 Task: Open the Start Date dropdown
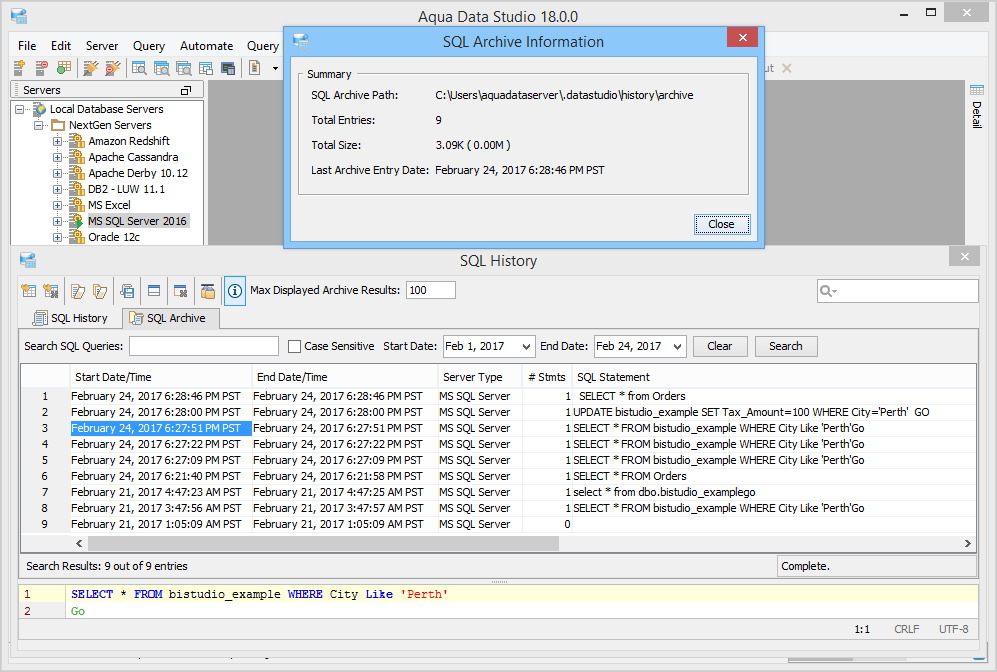(x=526, y=346)
